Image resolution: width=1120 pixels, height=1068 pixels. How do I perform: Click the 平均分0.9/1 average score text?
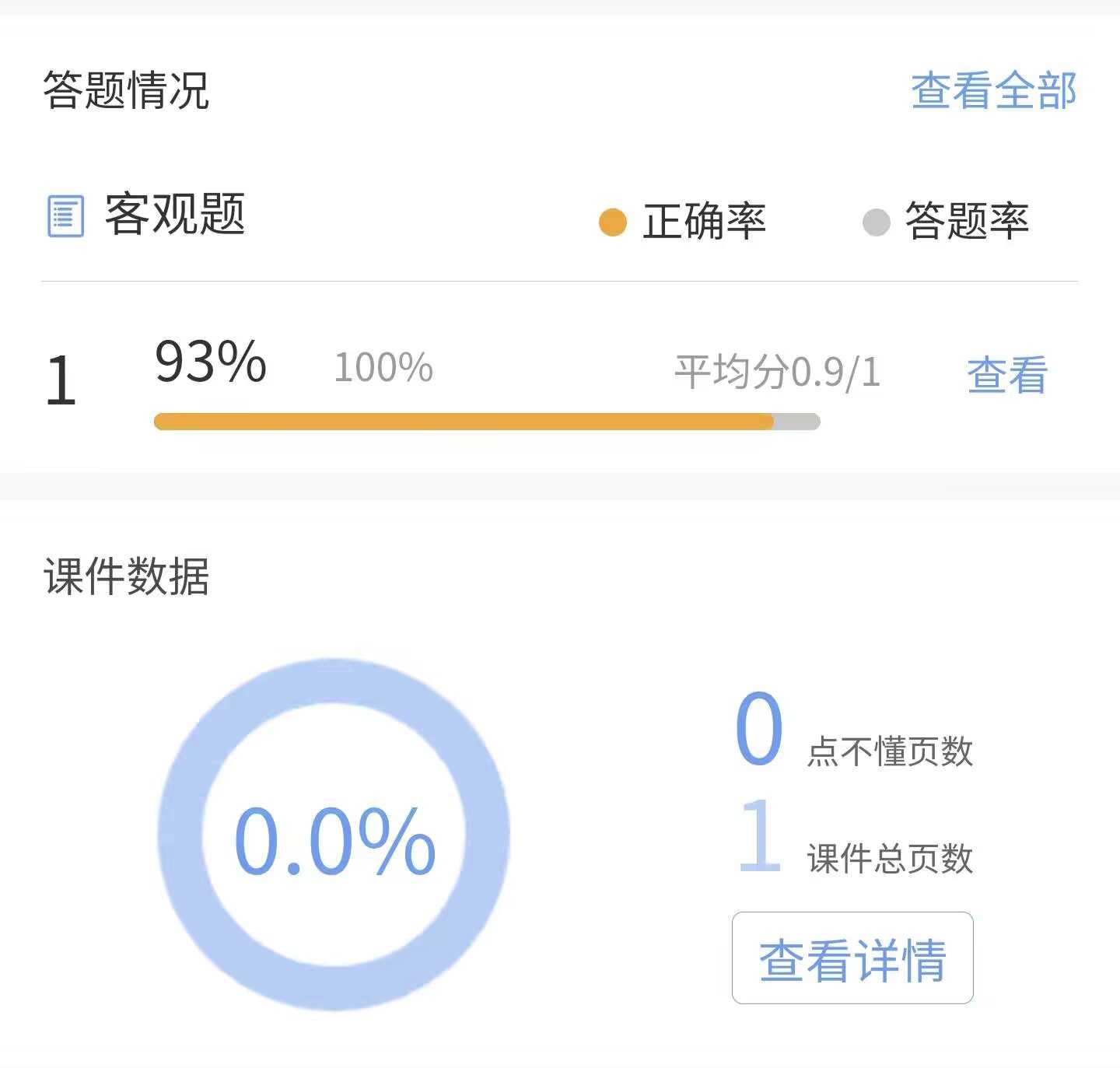pos(777,372)
